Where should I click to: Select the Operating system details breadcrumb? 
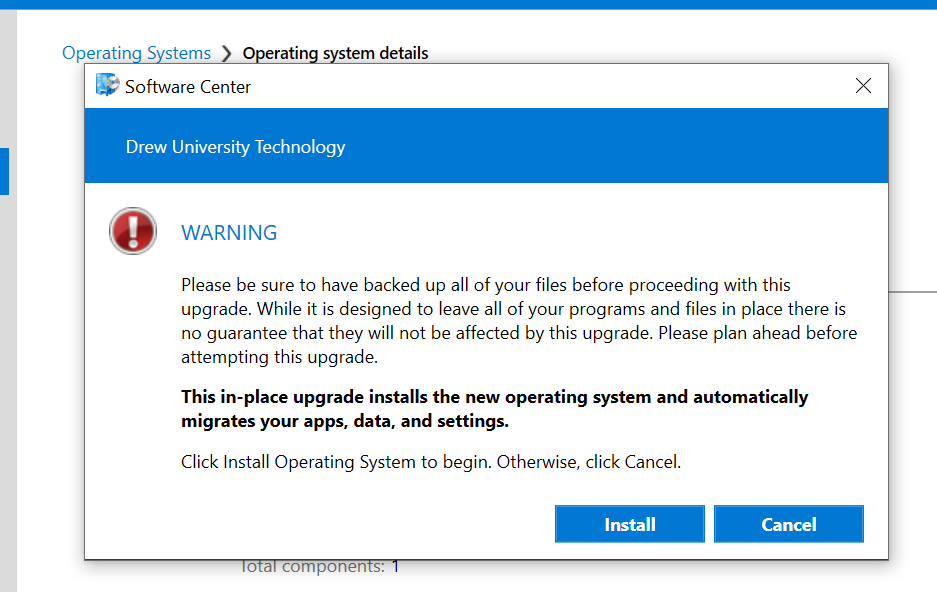click(335, 53)
